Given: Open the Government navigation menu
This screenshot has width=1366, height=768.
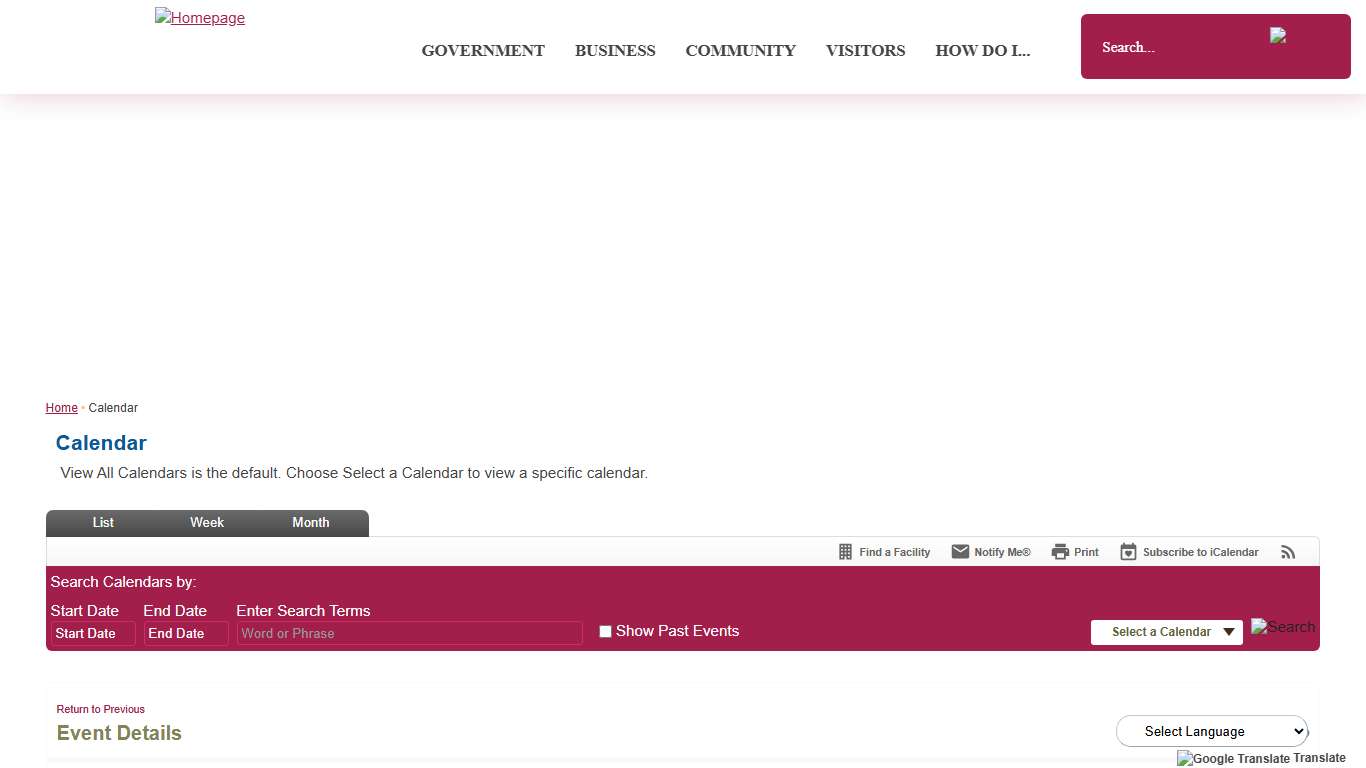Looking at the screenshot, I should click(483, 51).
